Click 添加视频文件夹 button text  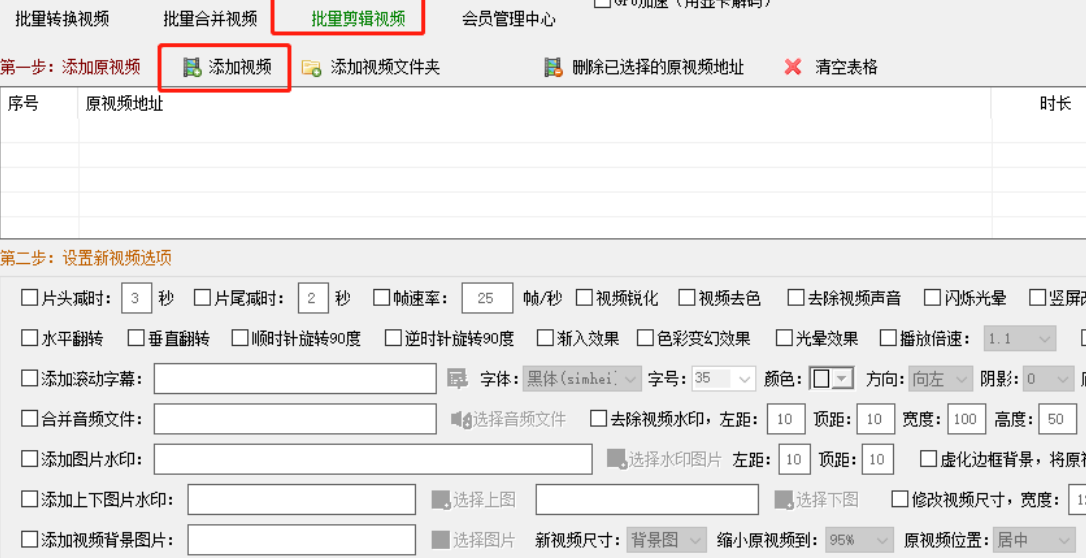[x=385, y=67]
